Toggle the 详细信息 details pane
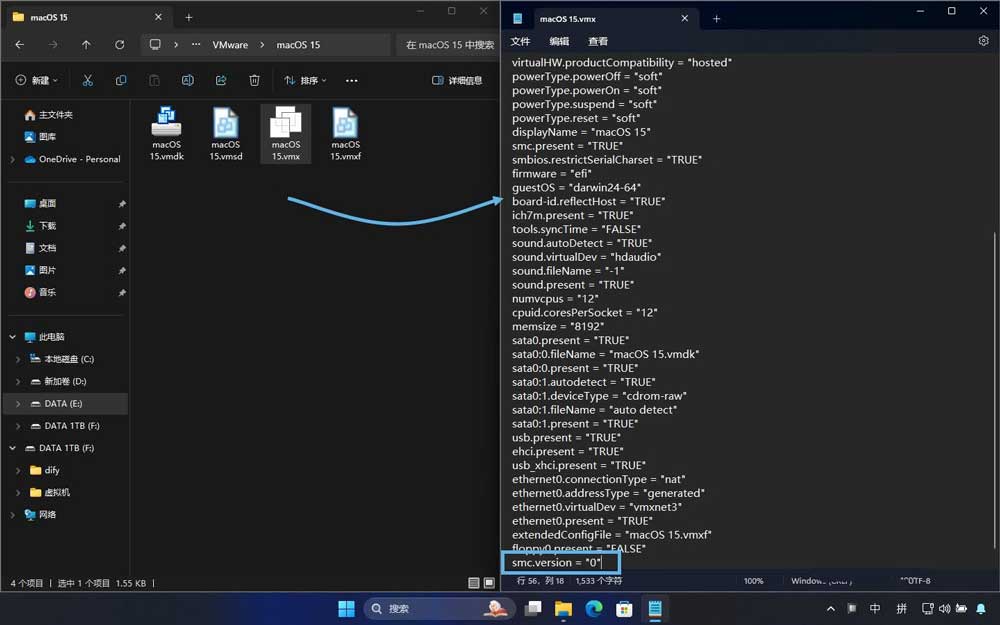 457,80
